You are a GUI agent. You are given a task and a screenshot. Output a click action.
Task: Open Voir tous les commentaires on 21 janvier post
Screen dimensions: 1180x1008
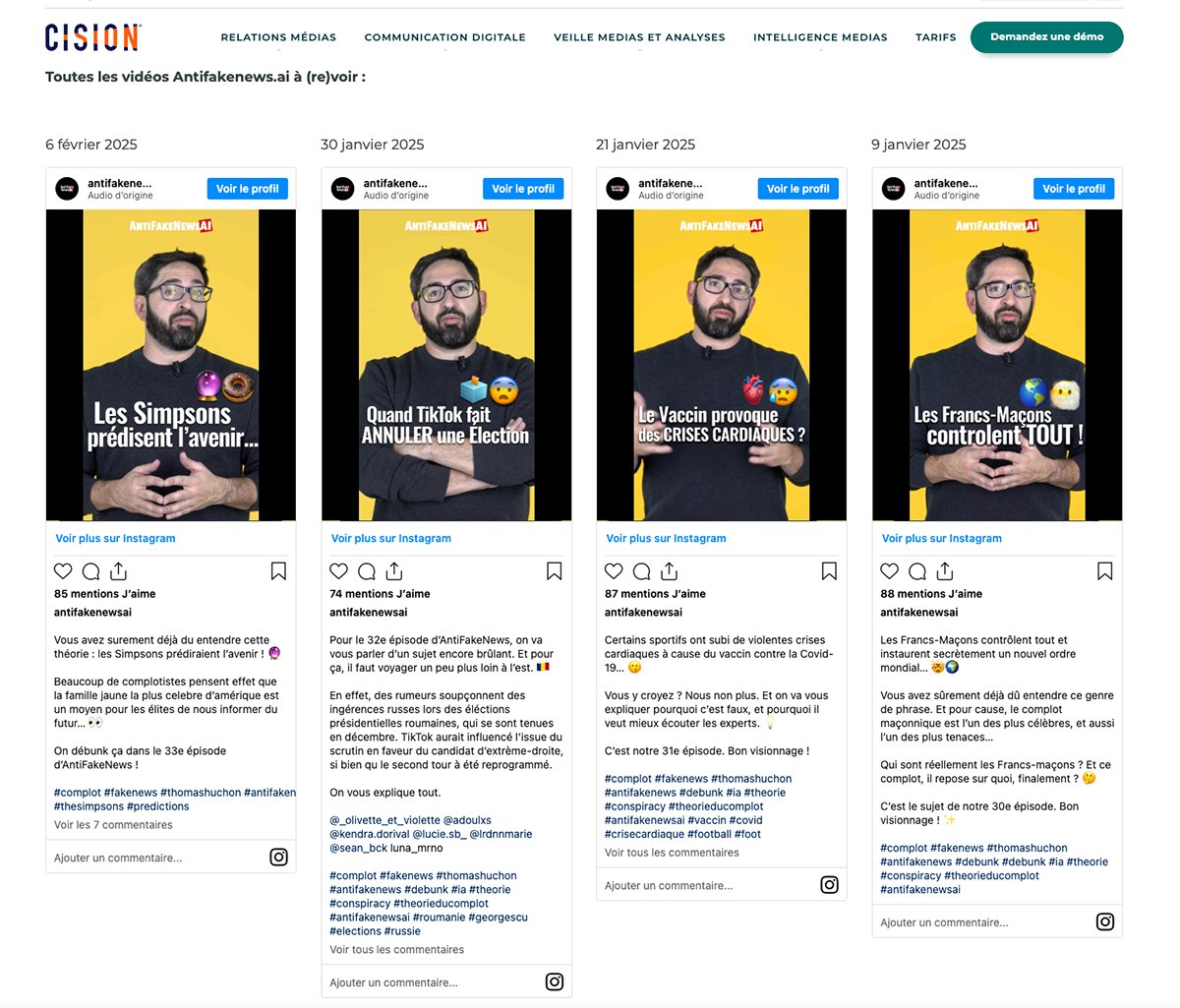pos(672,853)
